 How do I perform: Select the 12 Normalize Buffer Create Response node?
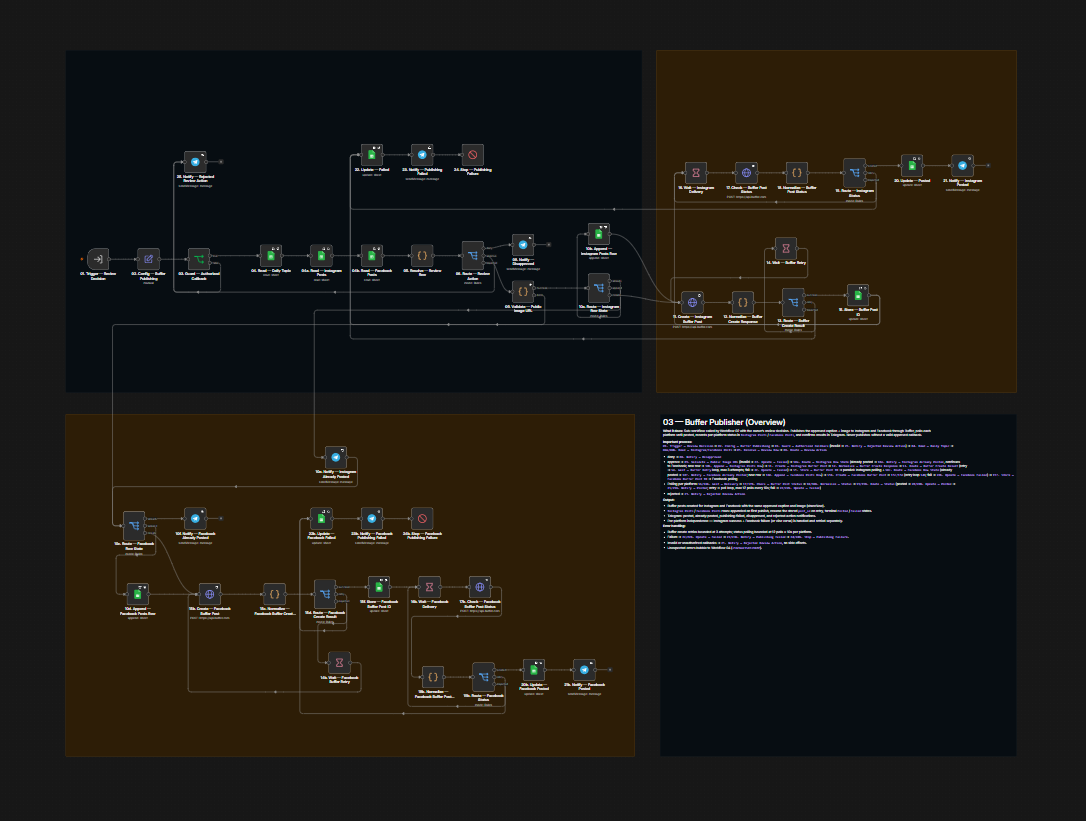tap(742, 303)
